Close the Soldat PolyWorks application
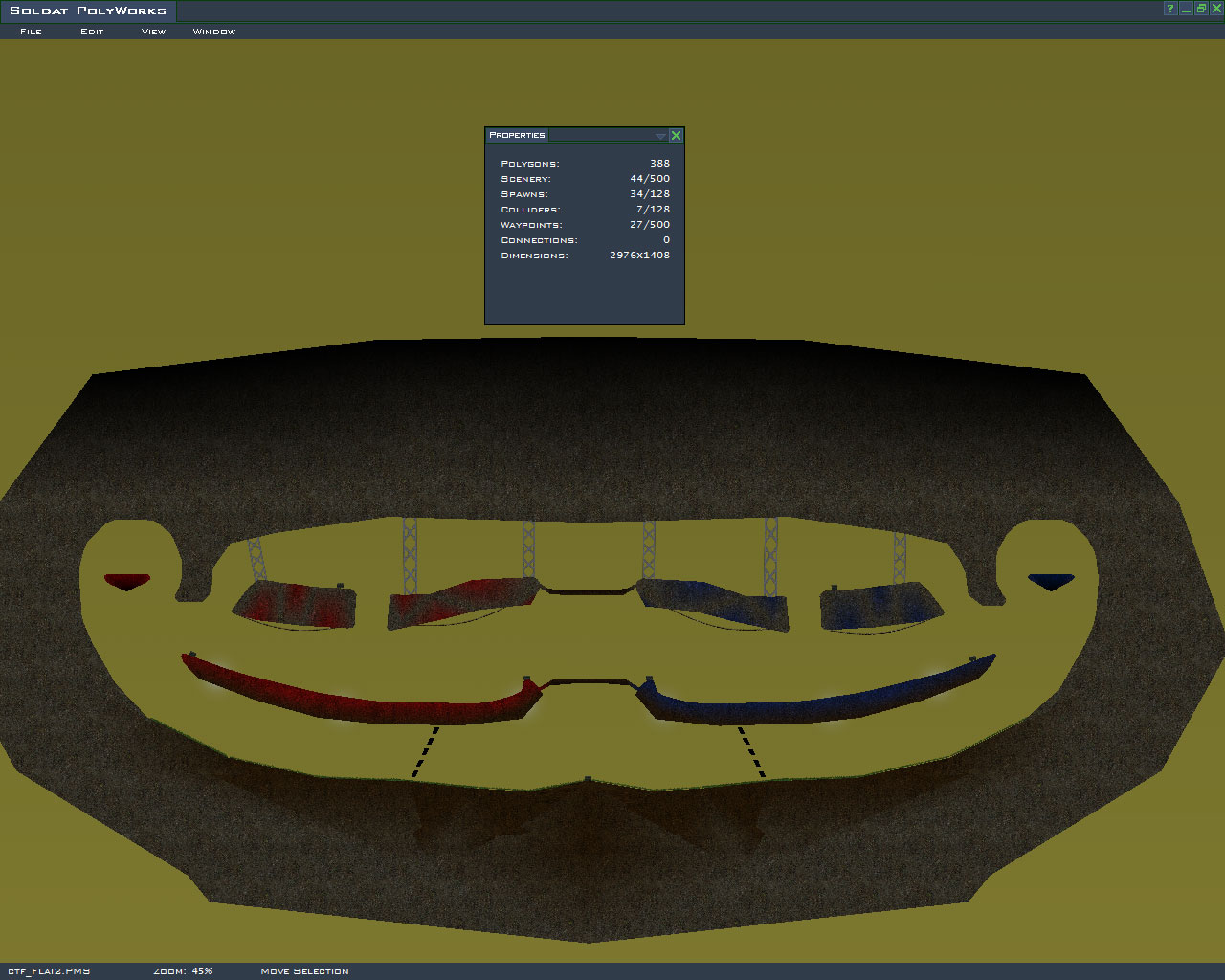Viewport: 1225px width, 980px height. click(x=1216, y=9)
